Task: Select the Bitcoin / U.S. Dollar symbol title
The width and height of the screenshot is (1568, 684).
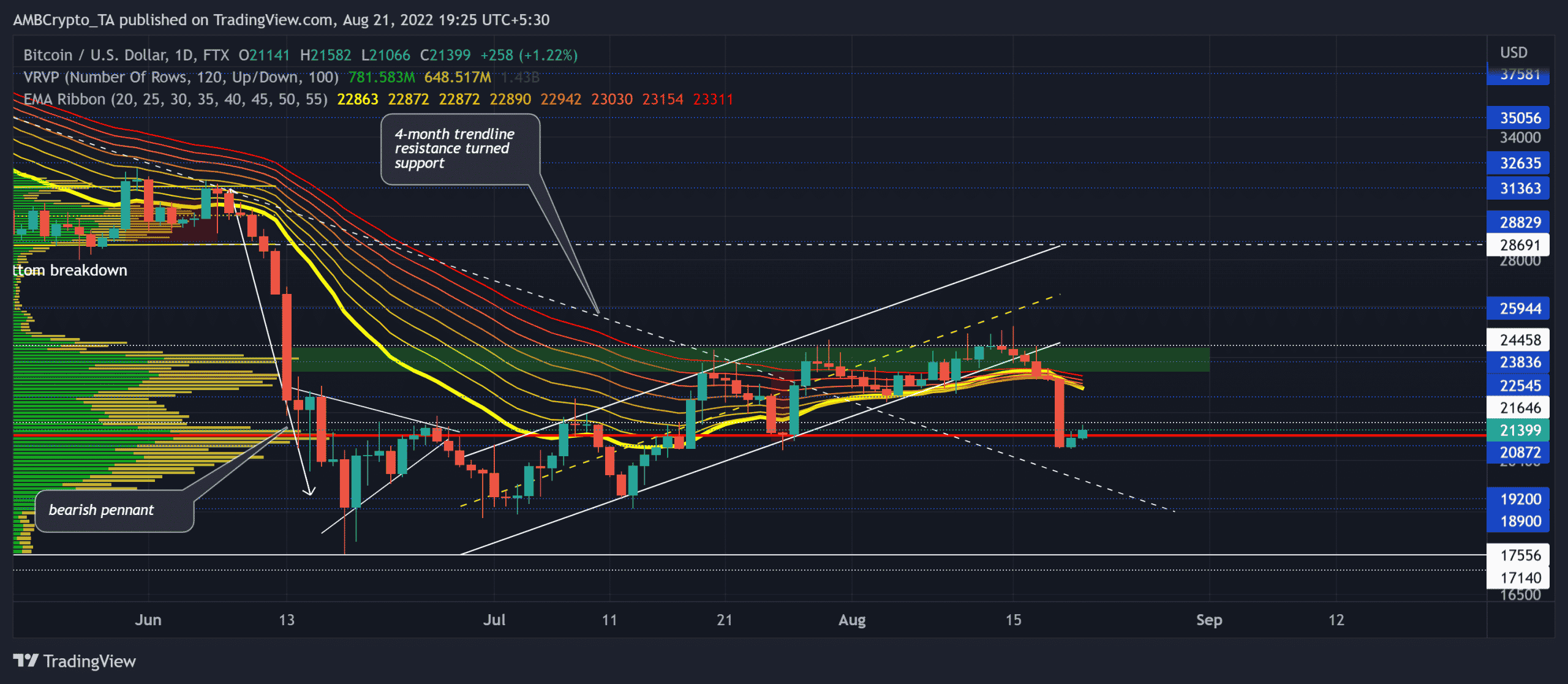Action: click(x=126, y=55)
